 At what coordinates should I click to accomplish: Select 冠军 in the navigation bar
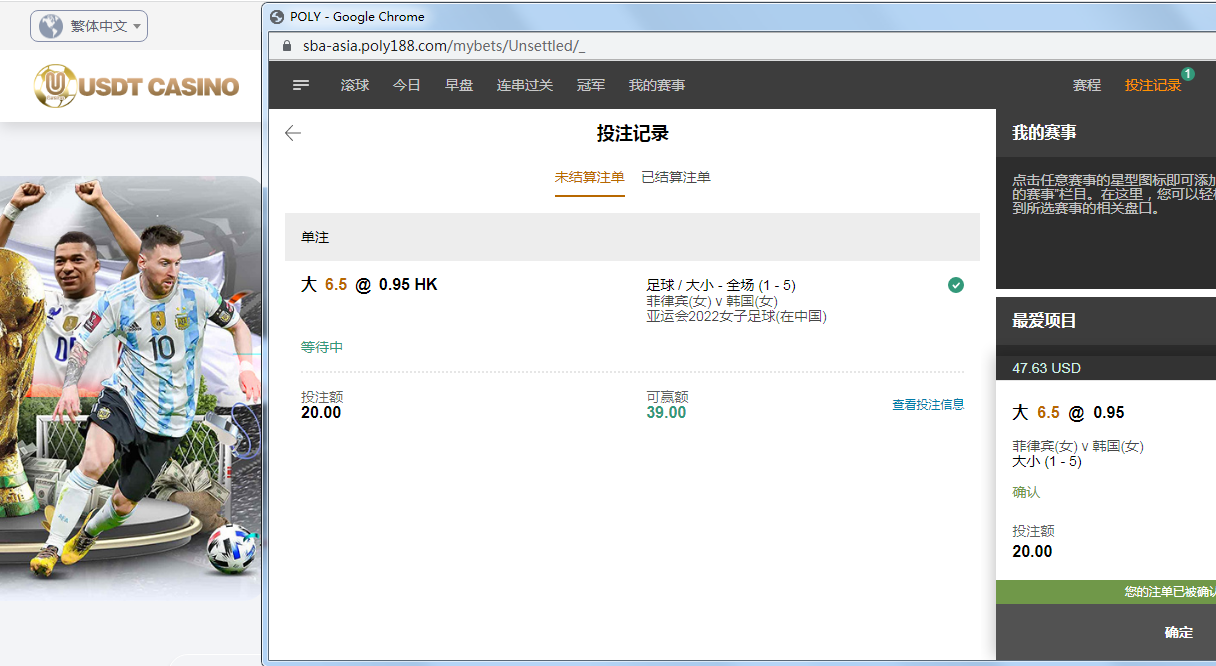[591, 85]
